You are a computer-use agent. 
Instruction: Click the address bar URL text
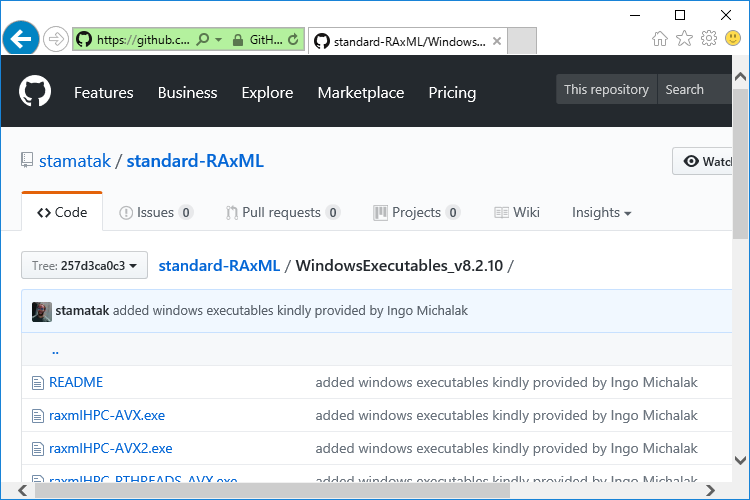point(143,39)
